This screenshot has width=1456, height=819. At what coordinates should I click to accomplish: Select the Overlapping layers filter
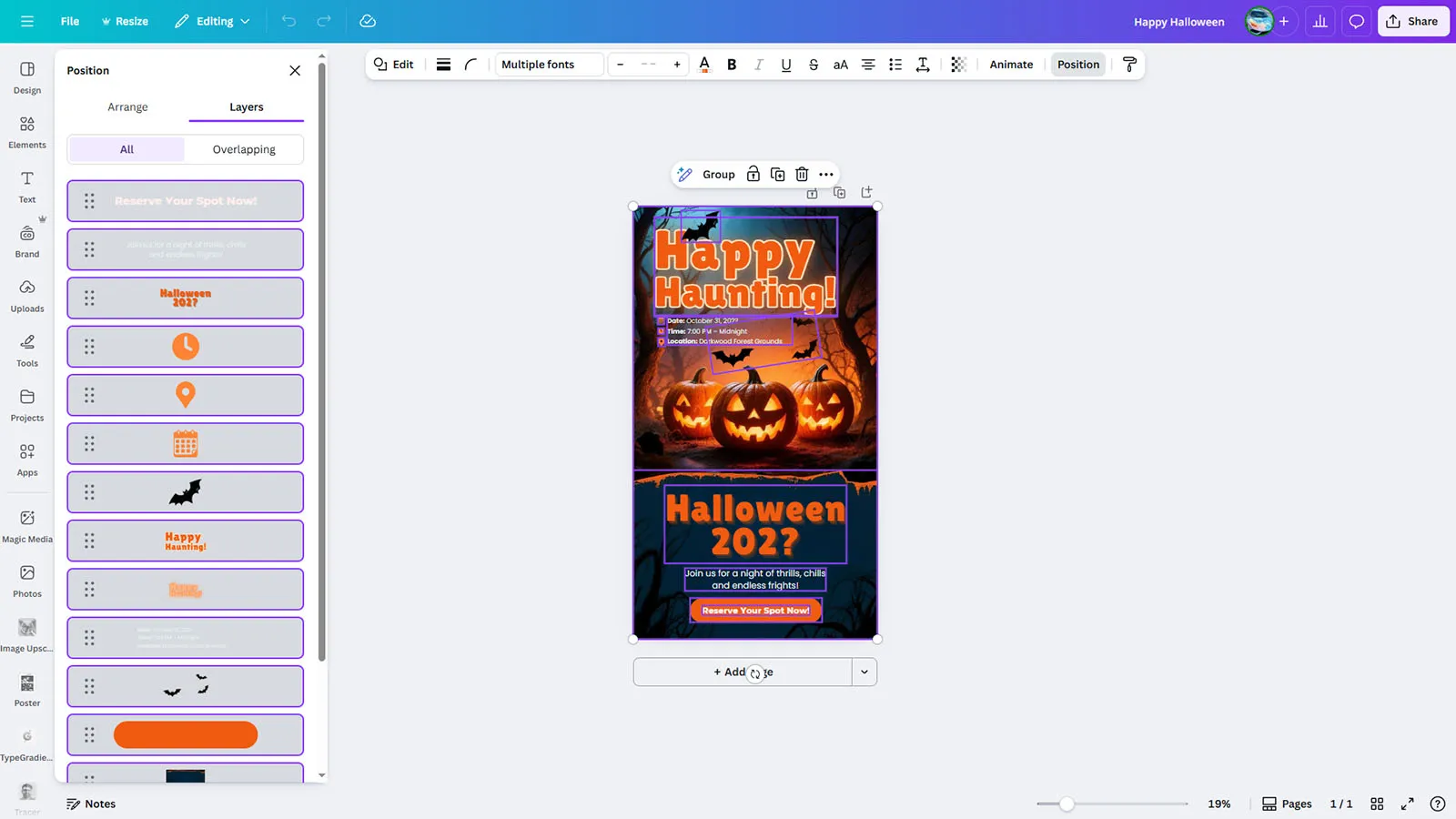tap(244, 149)
